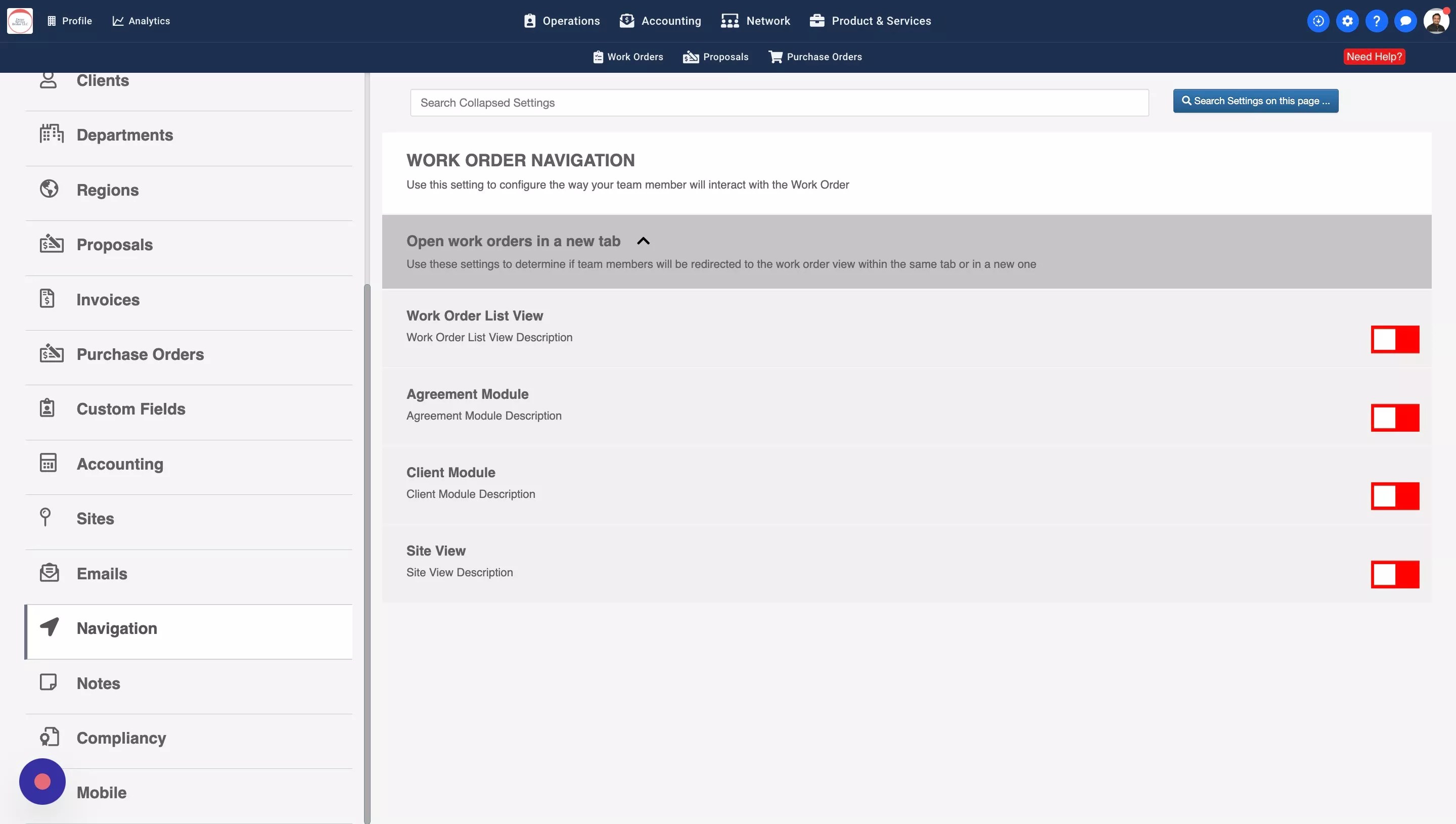
Task: Select the Network icon
Action: (730, 20)
